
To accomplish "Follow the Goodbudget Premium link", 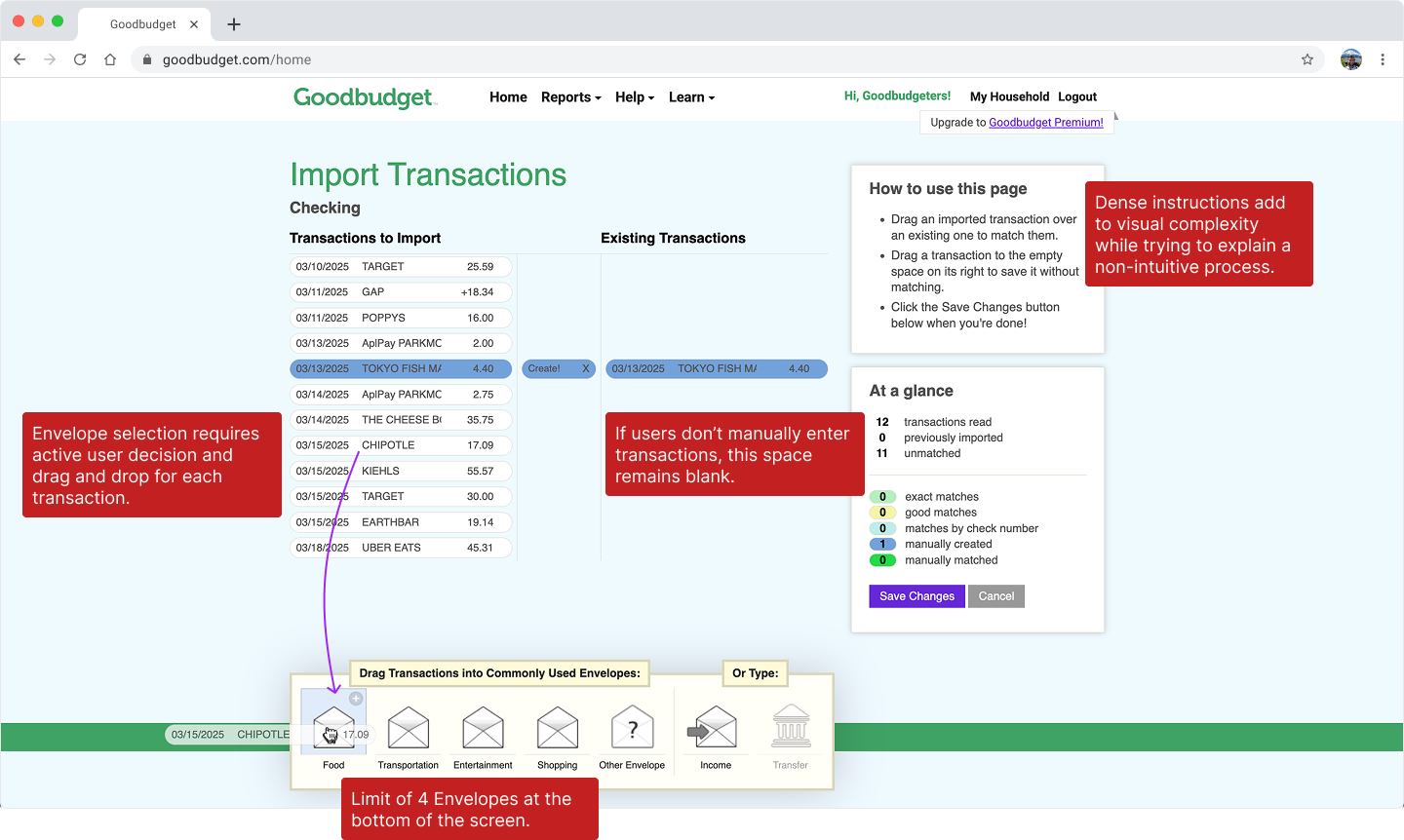I will click(1046, 123).
